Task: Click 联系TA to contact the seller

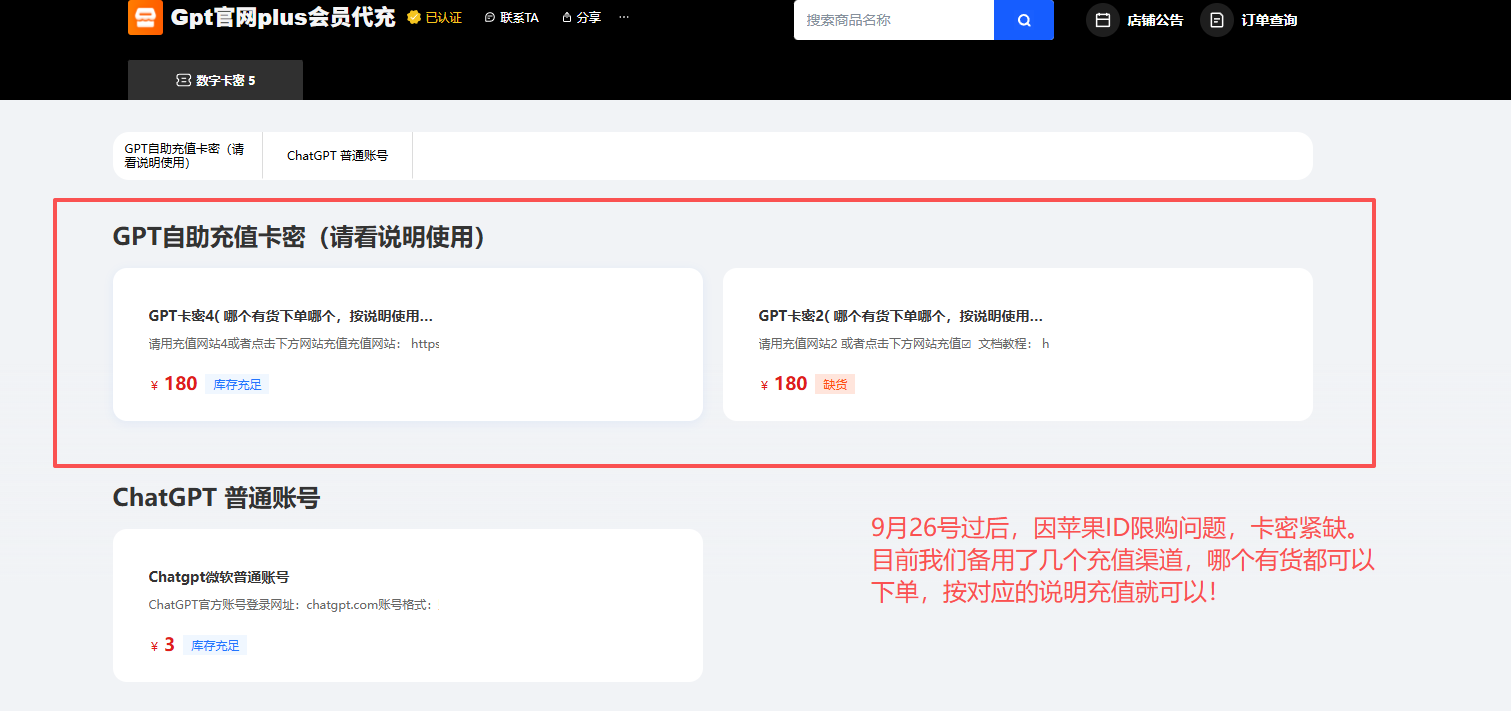Action: [x=512, y=18]
